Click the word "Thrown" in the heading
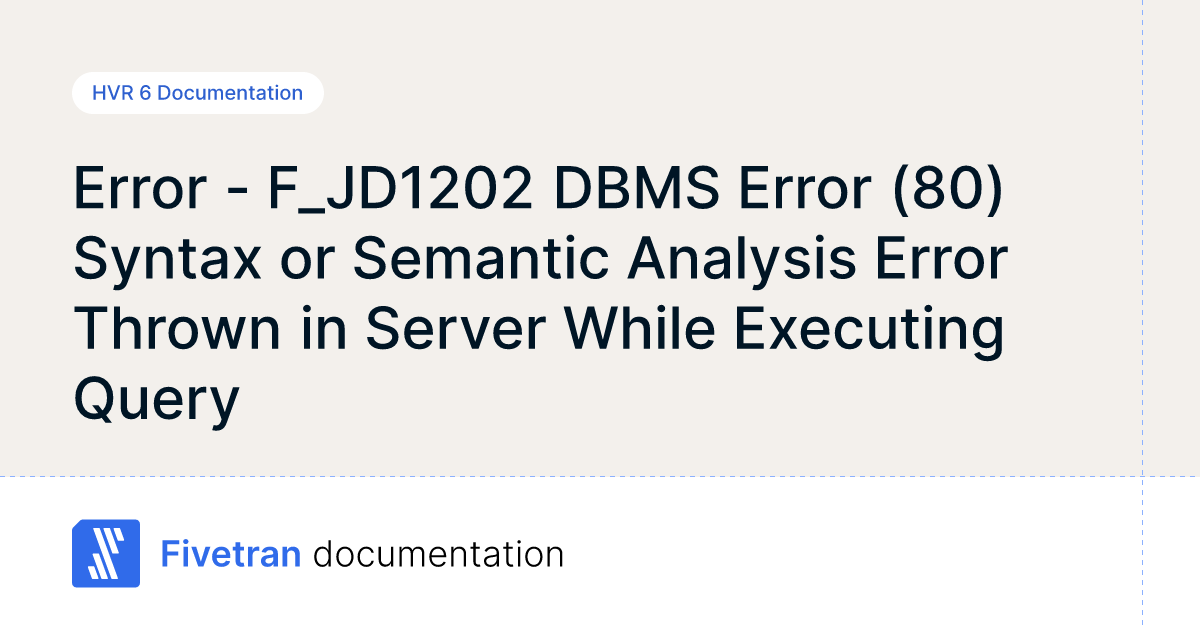The image size is (1200, 630). [x=178, y=328]
